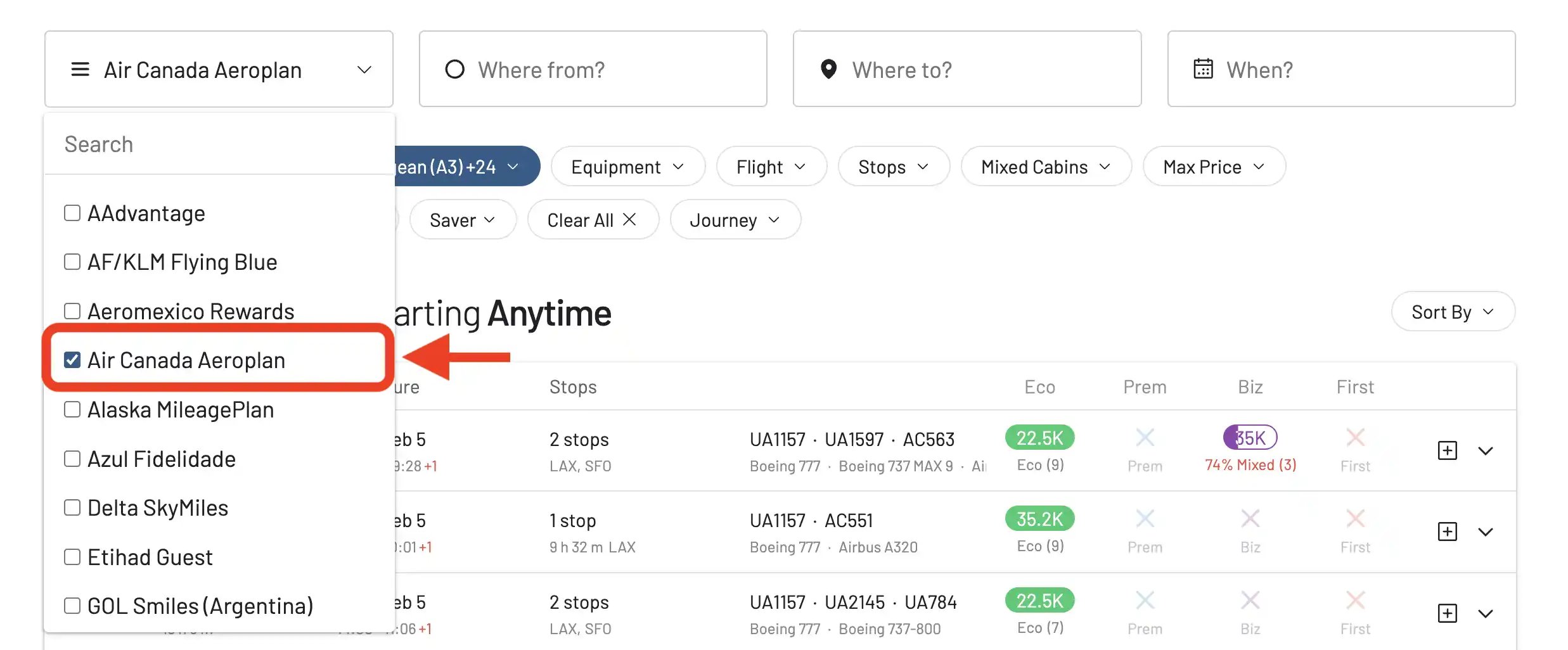Check the Delta SkyMiles checkbox
Screen dimensions: 1568x650
(x=72, y=507)
